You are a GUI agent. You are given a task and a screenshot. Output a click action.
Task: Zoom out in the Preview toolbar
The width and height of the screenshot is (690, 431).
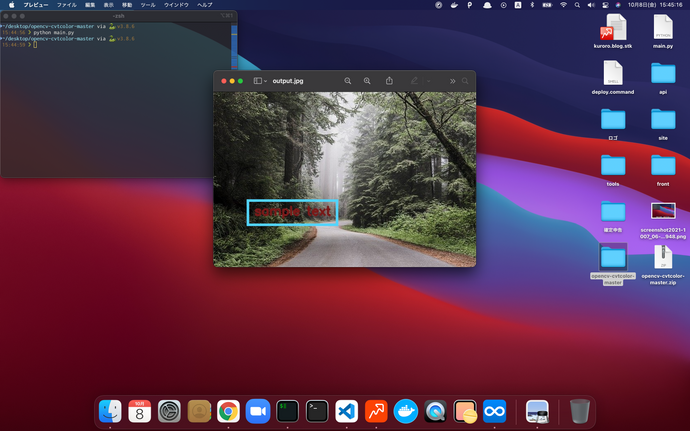click(x=348, y=81)
